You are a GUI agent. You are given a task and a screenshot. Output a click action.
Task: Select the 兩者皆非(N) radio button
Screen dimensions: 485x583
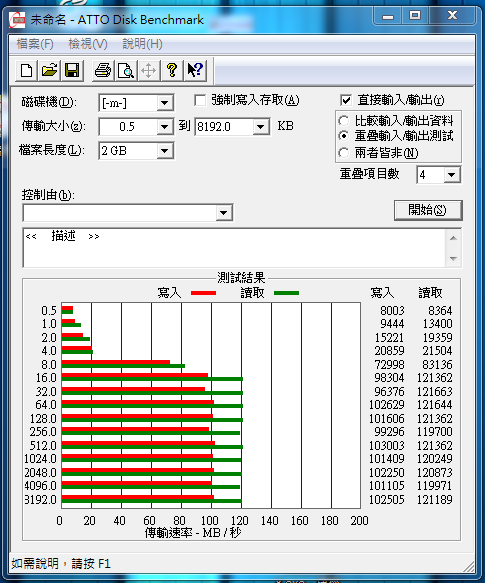pyautogui.click(x=344, y=152)
